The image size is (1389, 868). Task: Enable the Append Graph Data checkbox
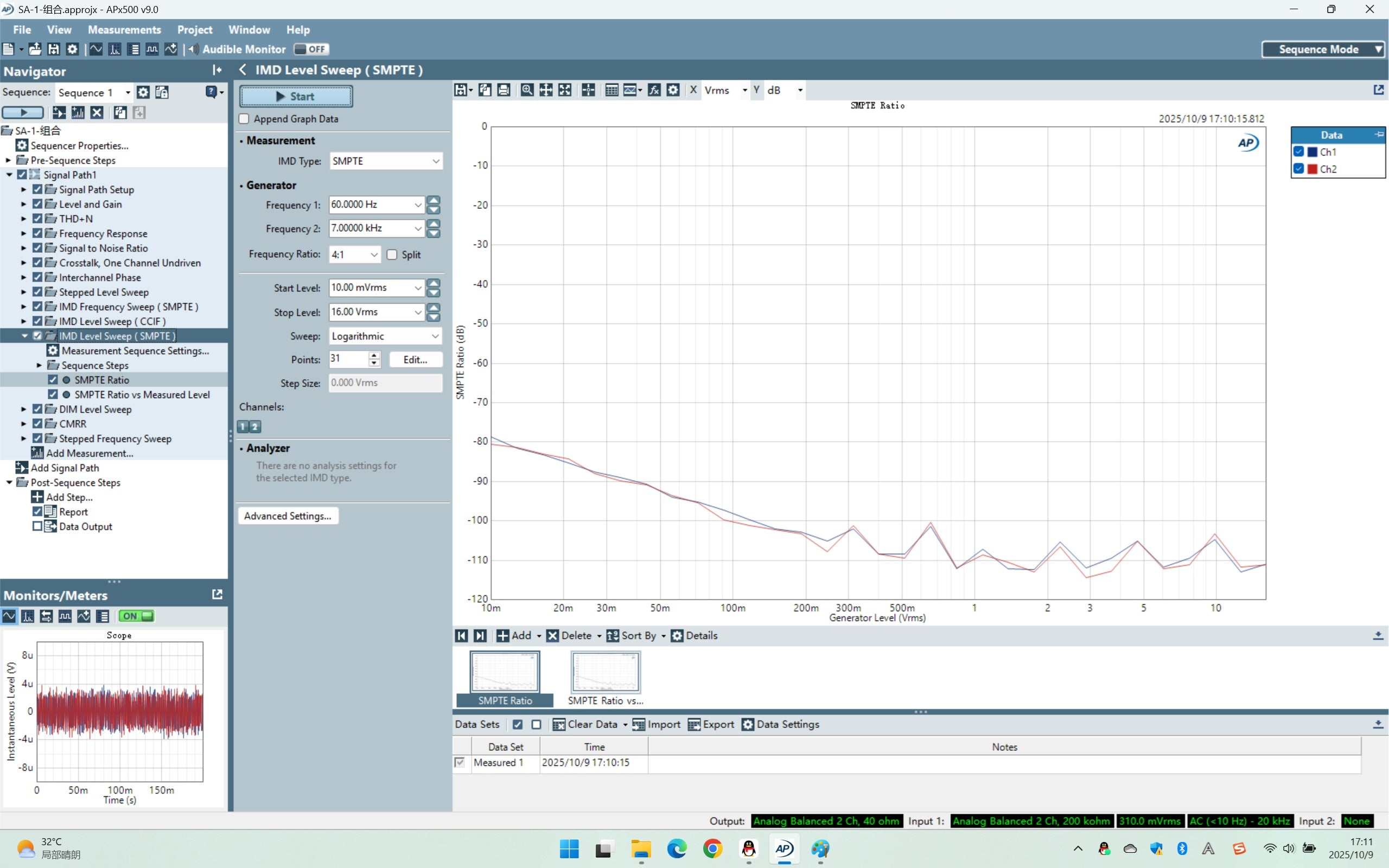[x=245, y=119]
